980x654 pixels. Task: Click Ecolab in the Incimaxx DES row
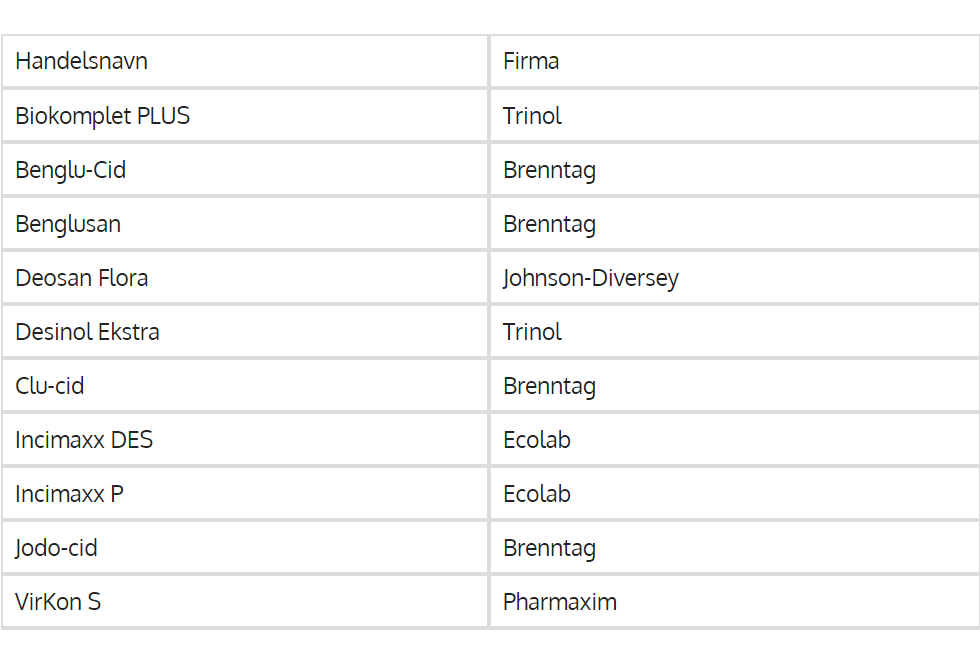point(537,439)
